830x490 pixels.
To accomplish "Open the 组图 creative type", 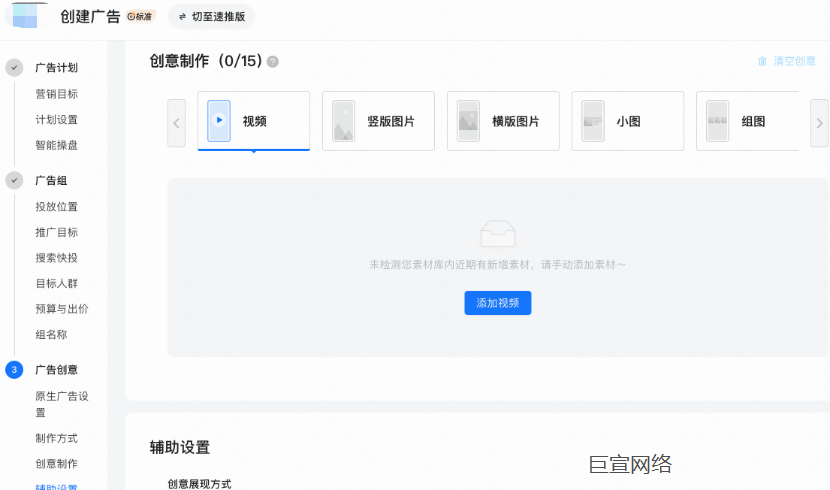I will tap(747, 121).
